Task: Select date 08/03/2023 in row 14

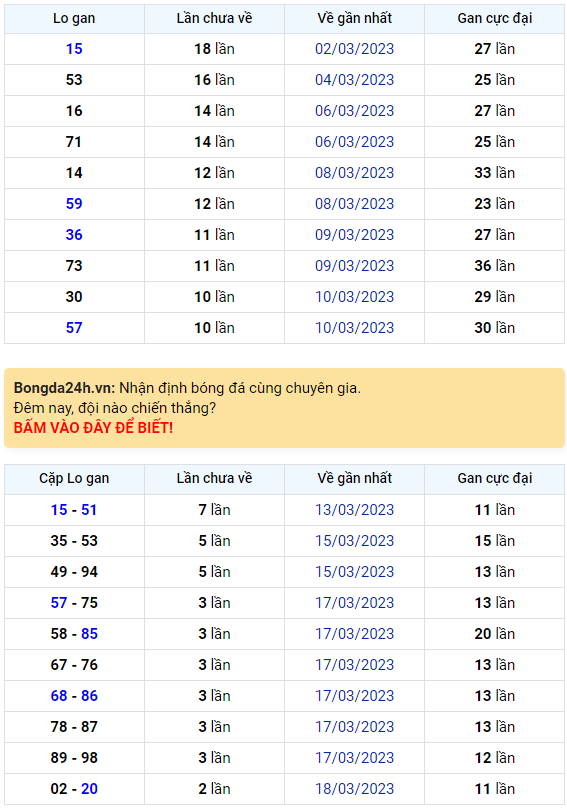Action: [x=355, y=173]
